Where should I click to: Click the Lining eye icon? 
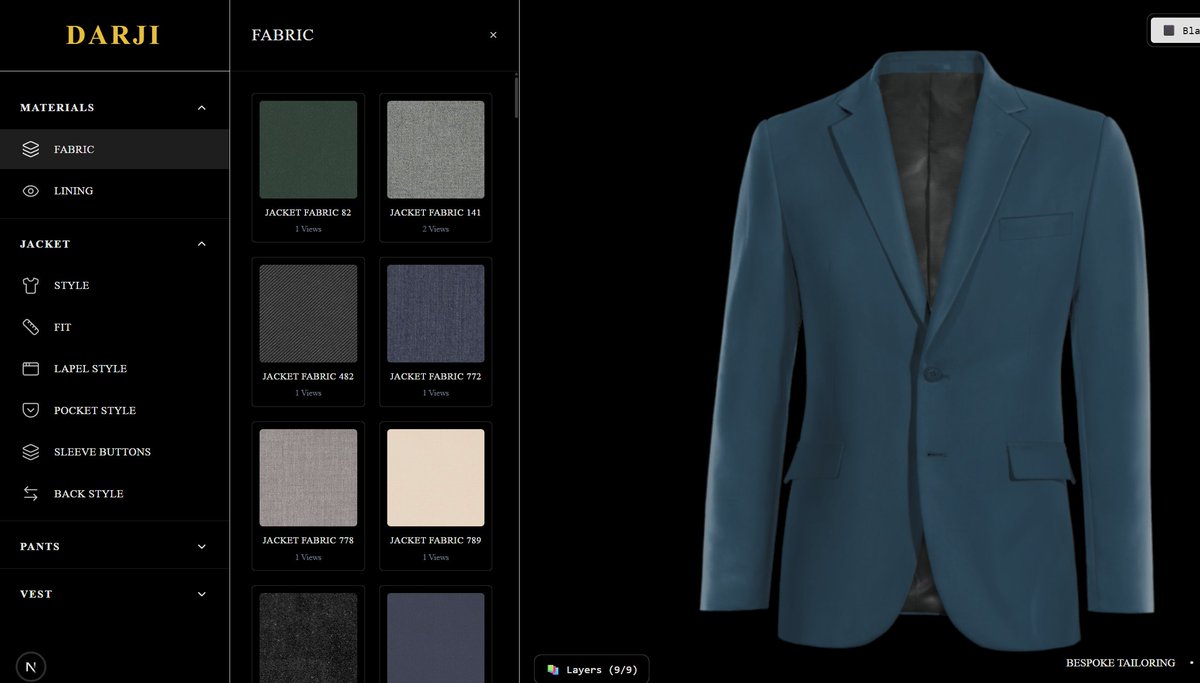pyautogui.click(x=31, y=191)
